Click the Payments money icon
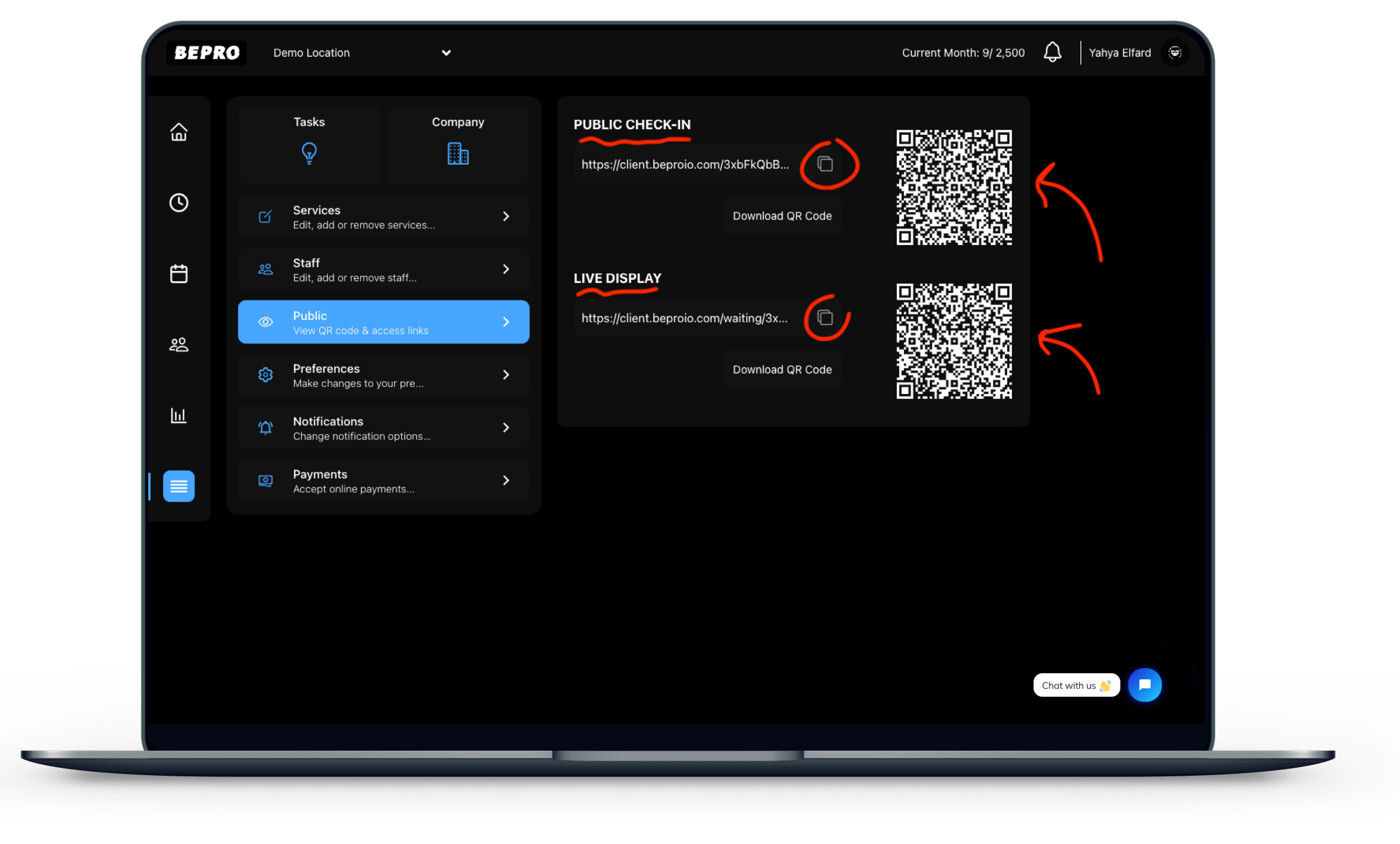The image size is (1400, 844). (265, 480)
